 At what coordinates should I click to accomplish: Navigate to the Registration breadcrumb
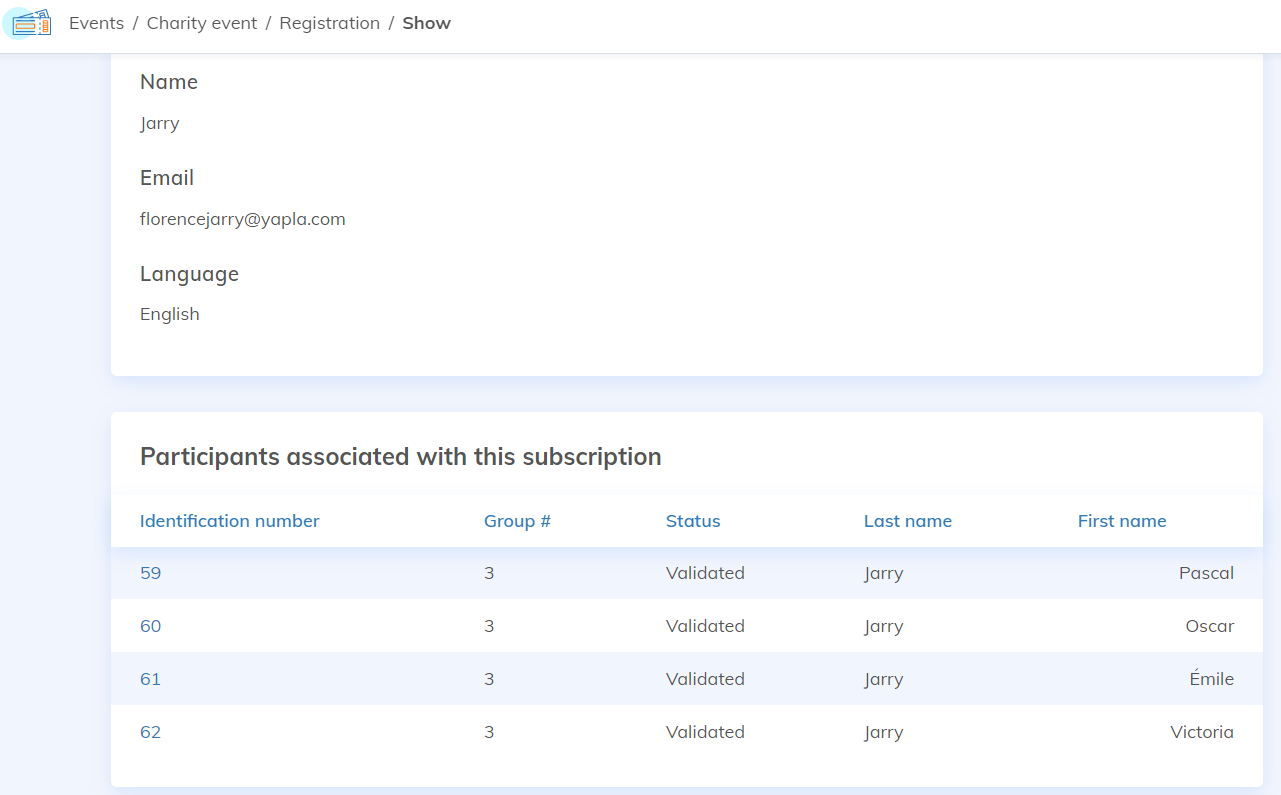point(329,23)
